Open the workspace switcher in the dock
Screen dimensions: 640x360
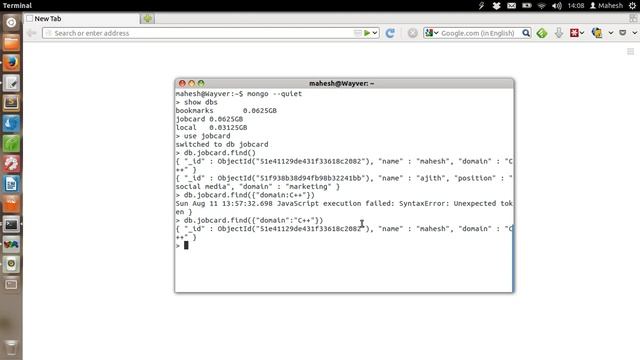point(11,284)
